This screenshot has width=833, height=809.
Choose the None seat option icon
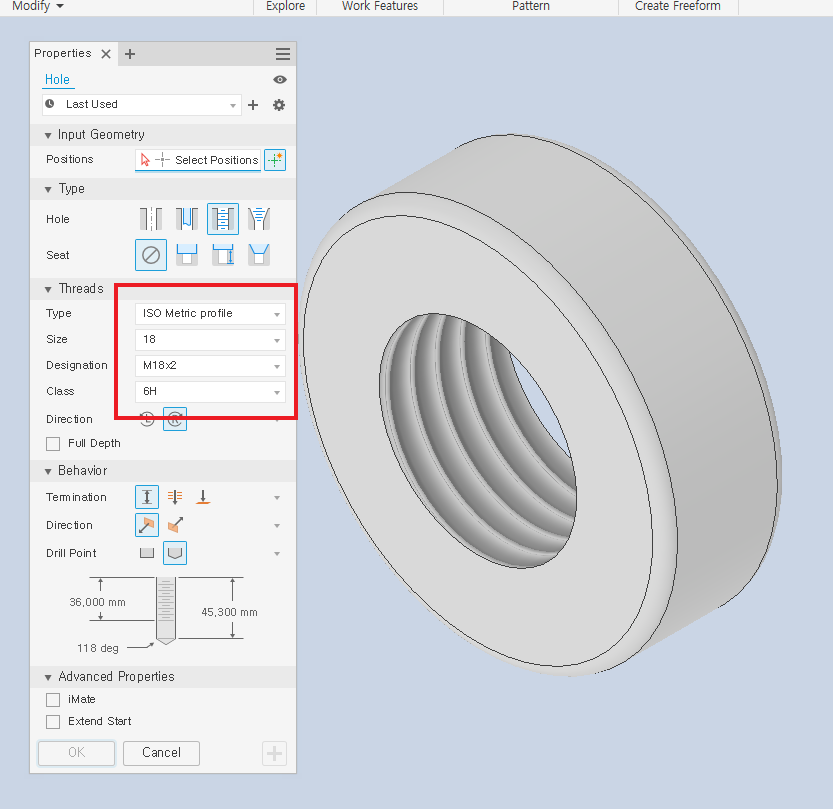tap(151, 255)
